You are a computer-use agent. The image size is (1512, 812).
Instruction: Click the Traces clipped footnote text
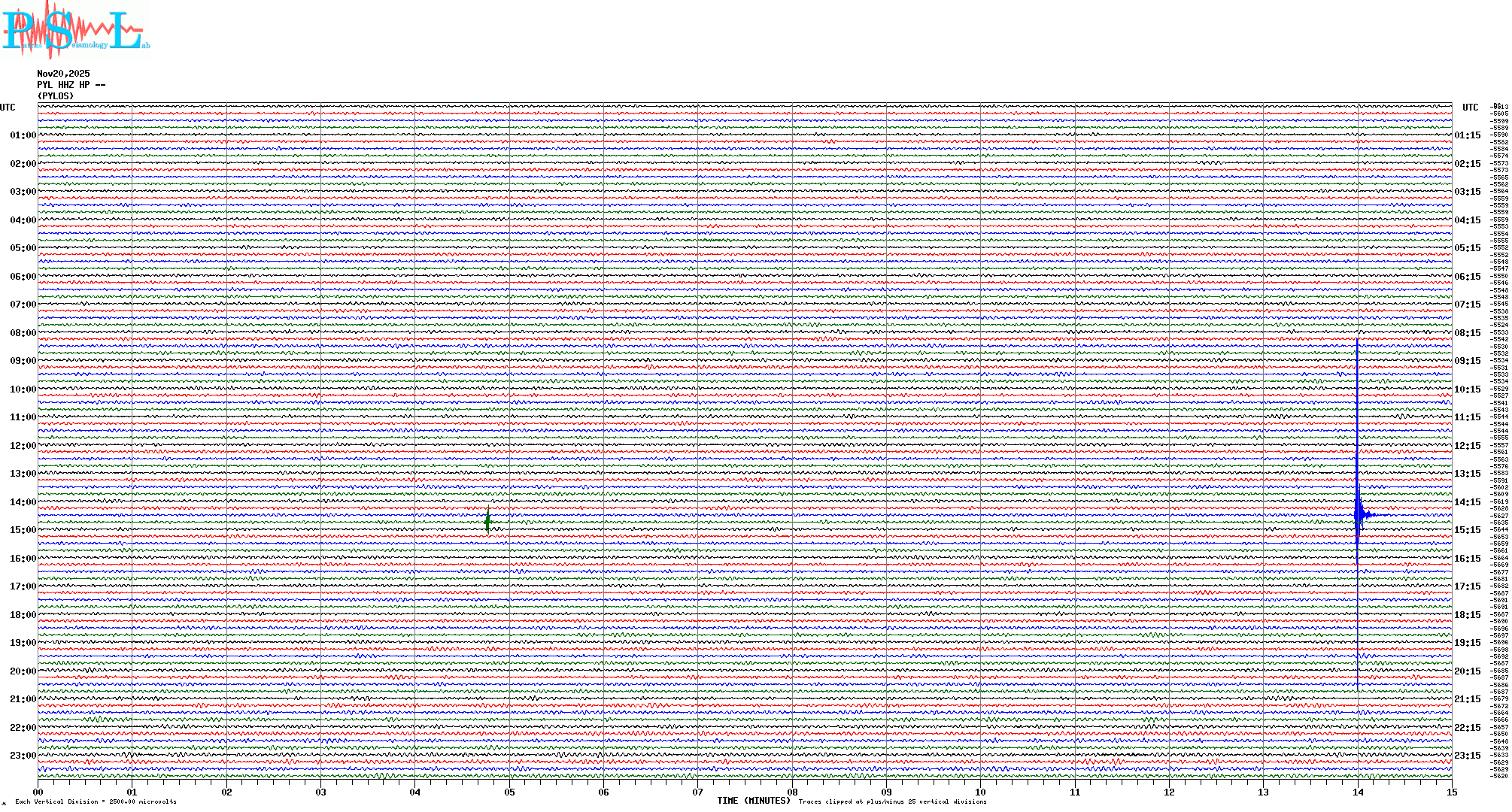892,802
